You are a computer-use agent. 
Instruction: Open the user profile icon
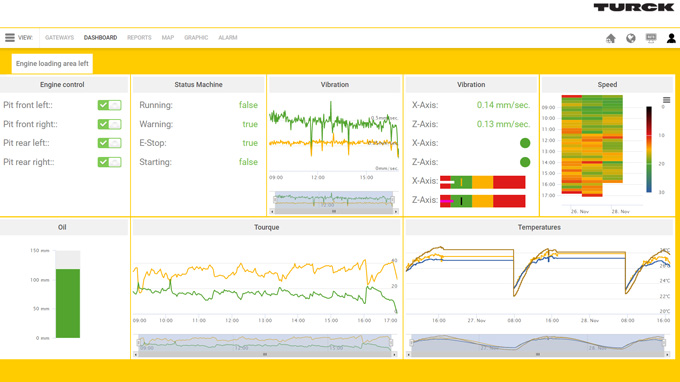[x=671, y=38]
